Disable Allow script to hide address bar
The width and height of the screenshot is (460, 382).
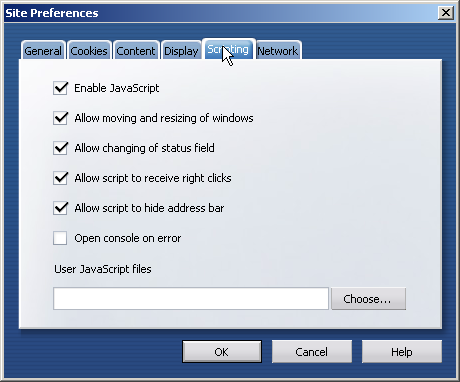pyautogui.click(x=60, y=208)
